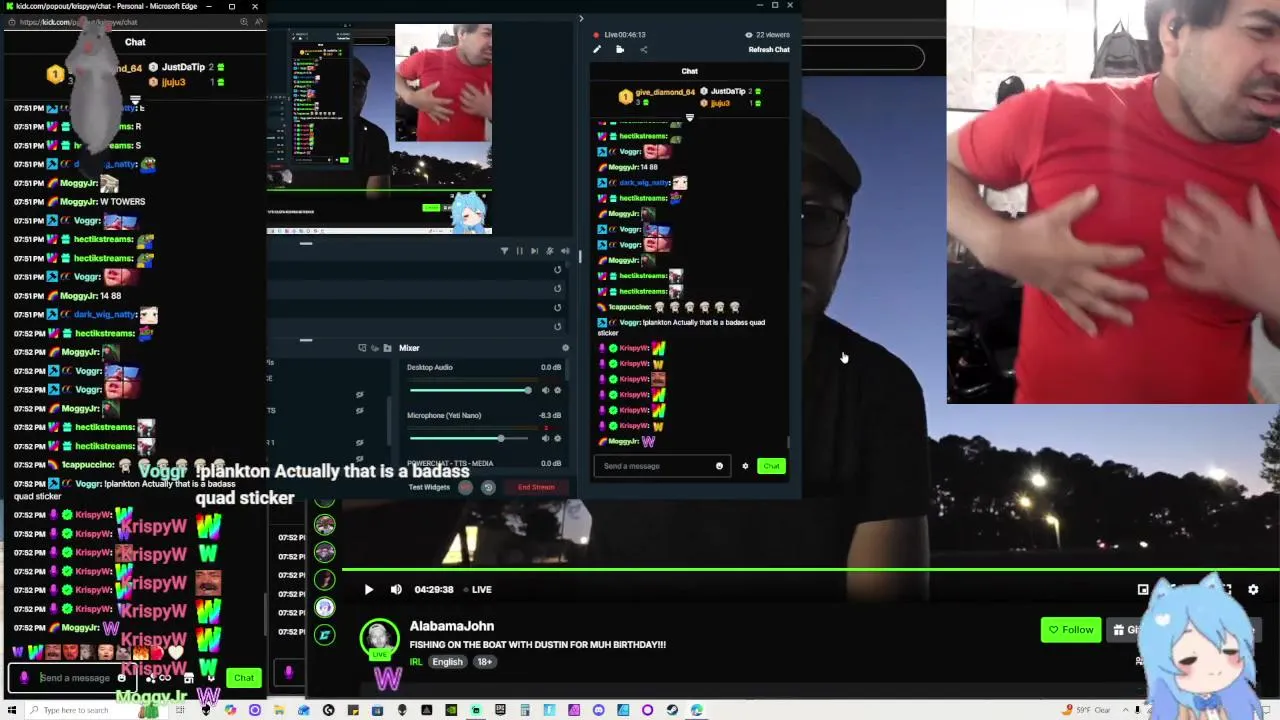Mute the Microphone (Yeti Nano) speaker
The image size is (1280, 720).
pos(545,438)
